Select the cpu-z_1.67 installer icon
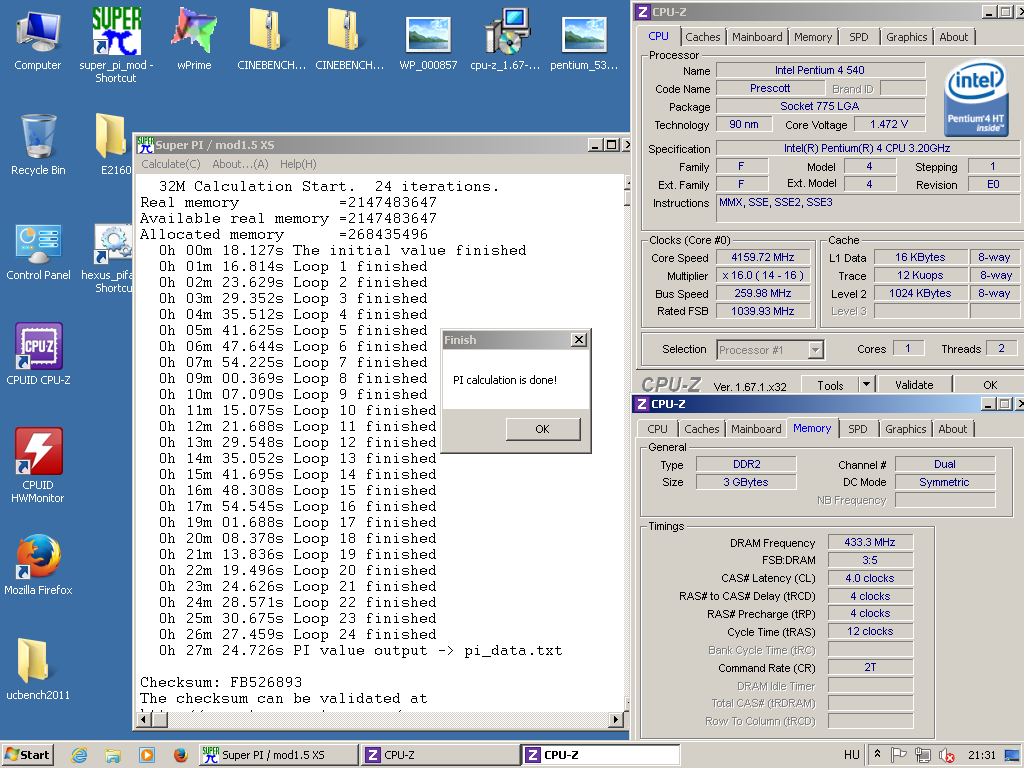Screen dimensions: 1024x768 pyautogui.click(x=505, y=39)
